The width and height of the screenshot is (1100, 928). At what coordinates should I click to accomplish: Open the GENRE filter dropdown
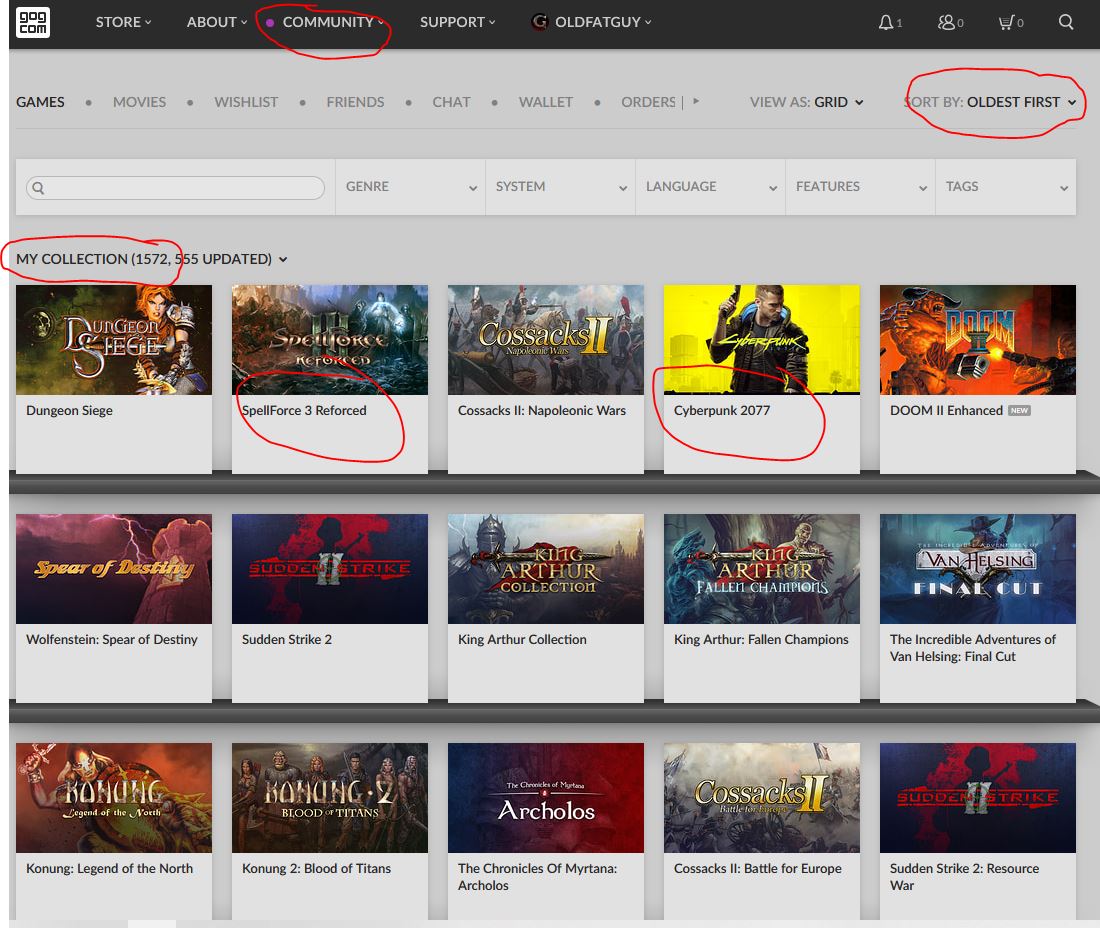tap(410, 187)
